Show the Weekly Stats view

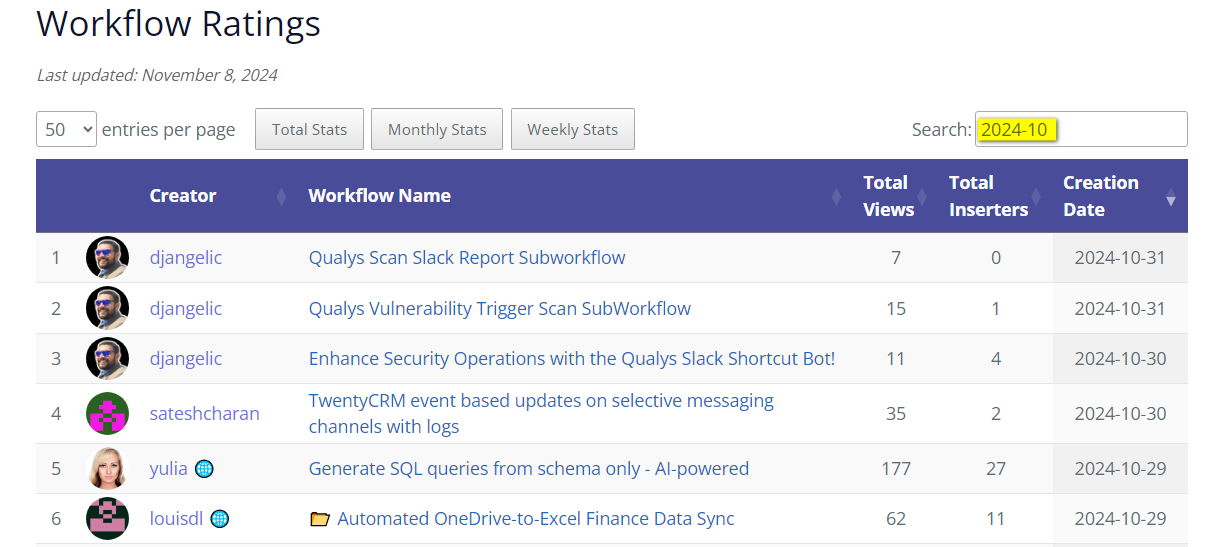(573, 129)
